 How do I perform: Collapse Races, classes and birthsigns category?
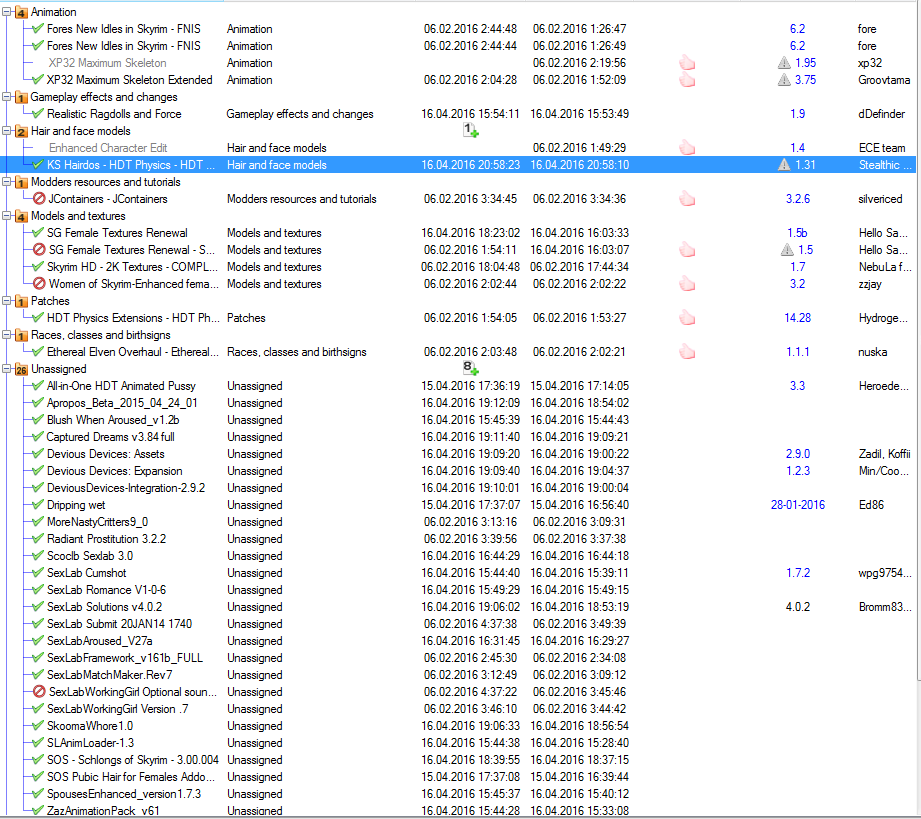click(x=6, y=335)
